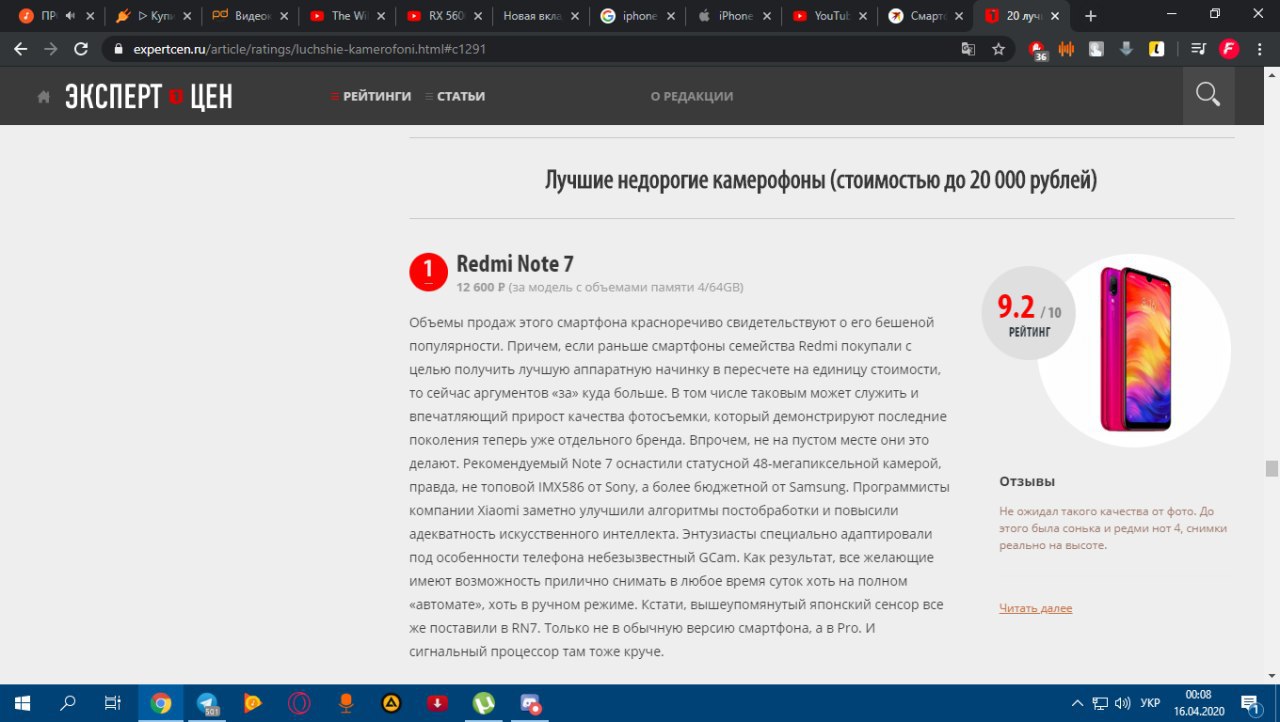Open Opera browser from the taskbar

point(299,703)
